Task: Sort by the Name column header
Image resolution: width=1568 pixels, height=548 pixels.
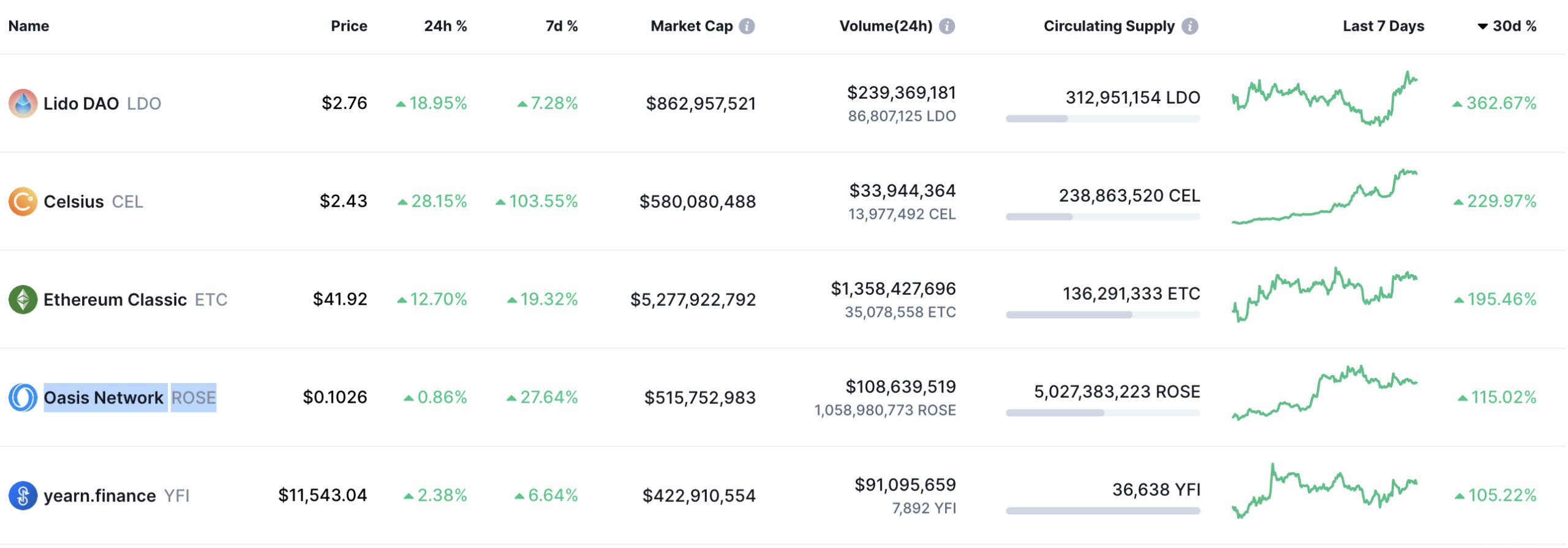Action: pyautogui.click(x=29, y=26)
